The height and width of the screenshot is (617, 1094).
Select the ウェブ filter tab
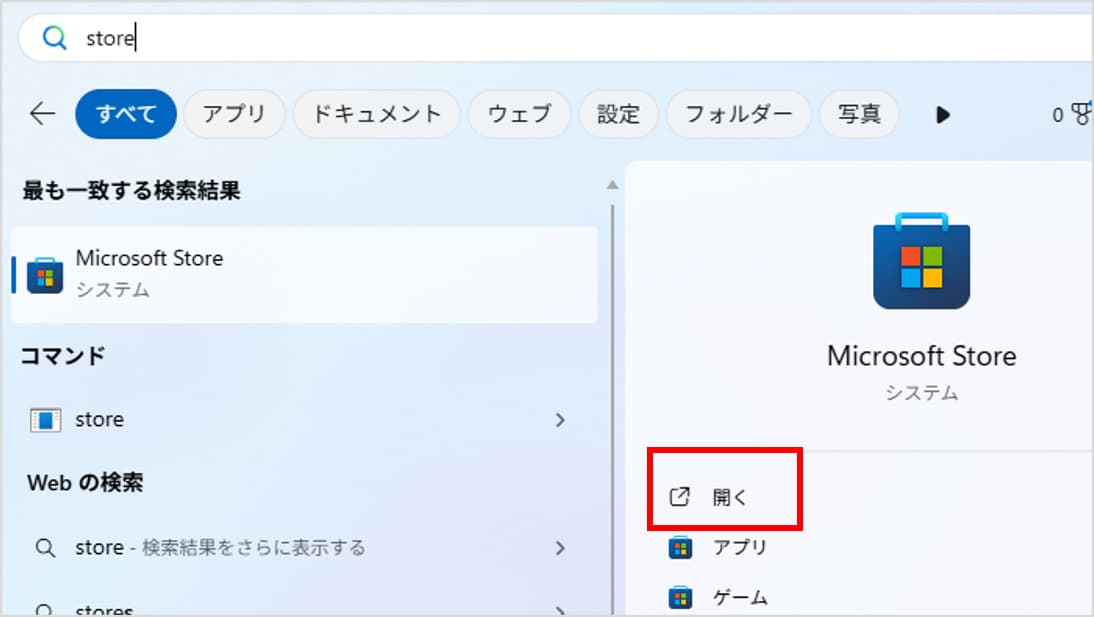click(519, 114)
